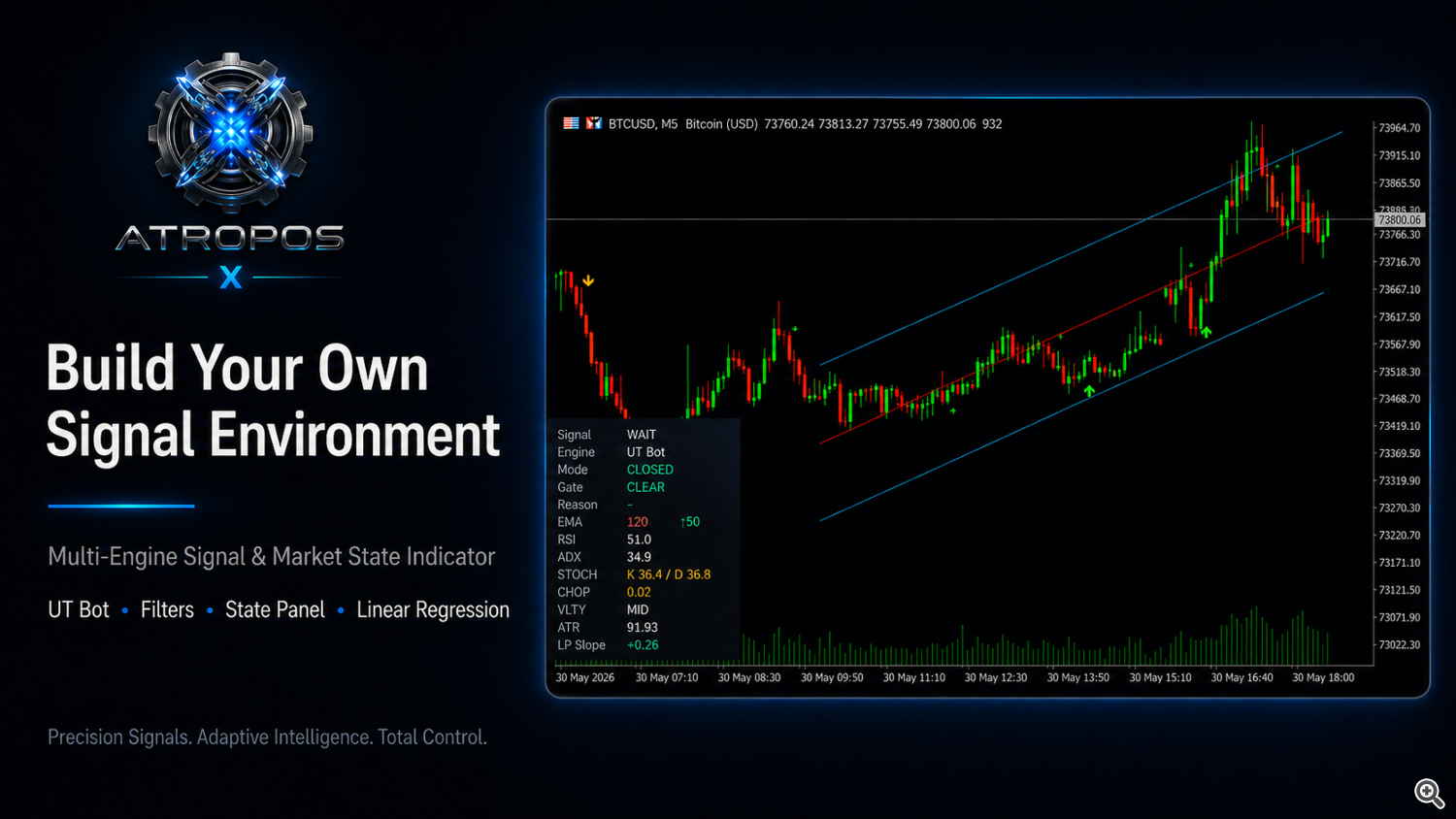Click the blue X under the ATROPOS wordmark
The width and height of the screenshot is (1456, 819).
[231, 278]
